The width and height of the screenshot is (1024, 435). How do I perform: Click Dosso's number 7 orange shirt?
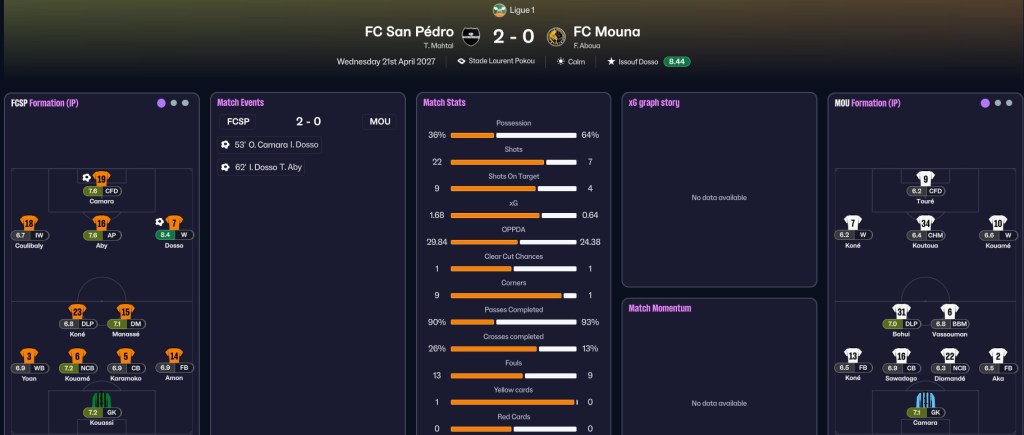[x=173, y=222]
